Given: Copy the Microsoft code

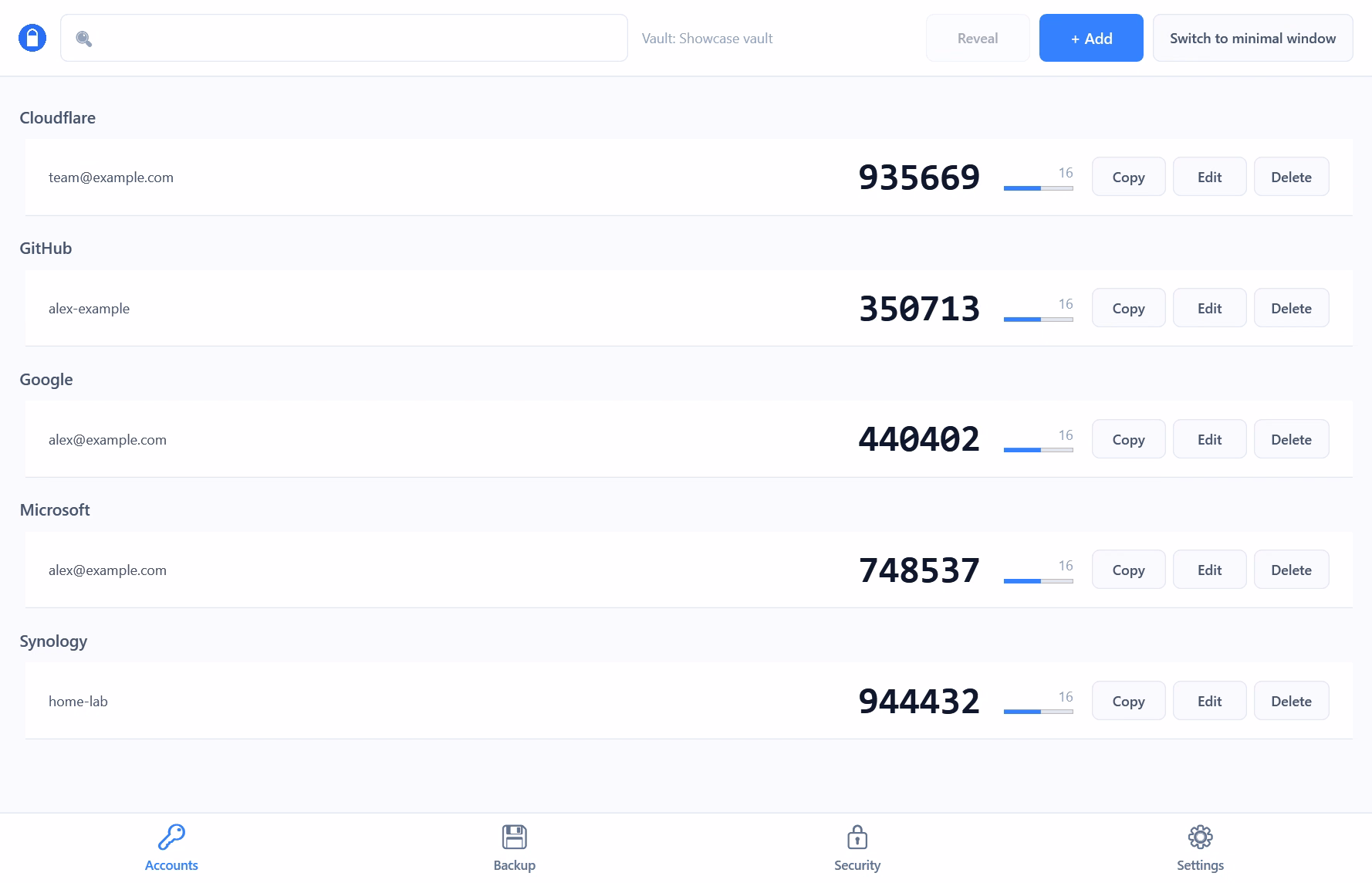Looking at the screenshot, I should coord(1128,570).
